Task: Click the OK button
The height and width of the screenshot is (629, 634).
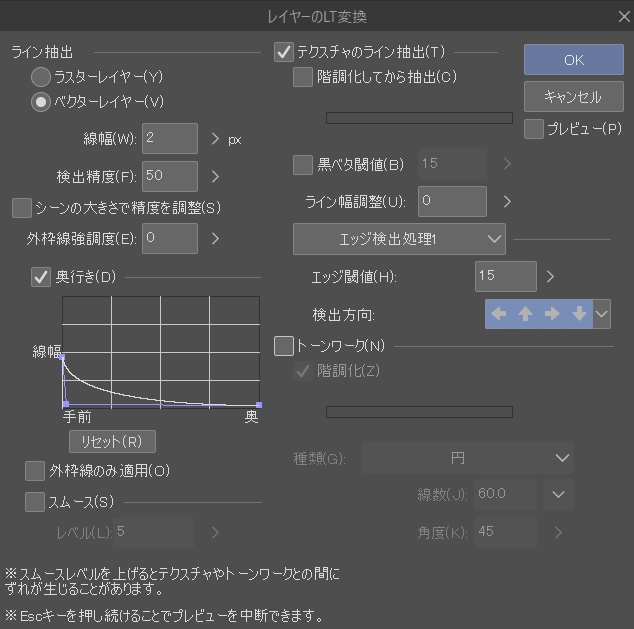Action: coord(574,60)
